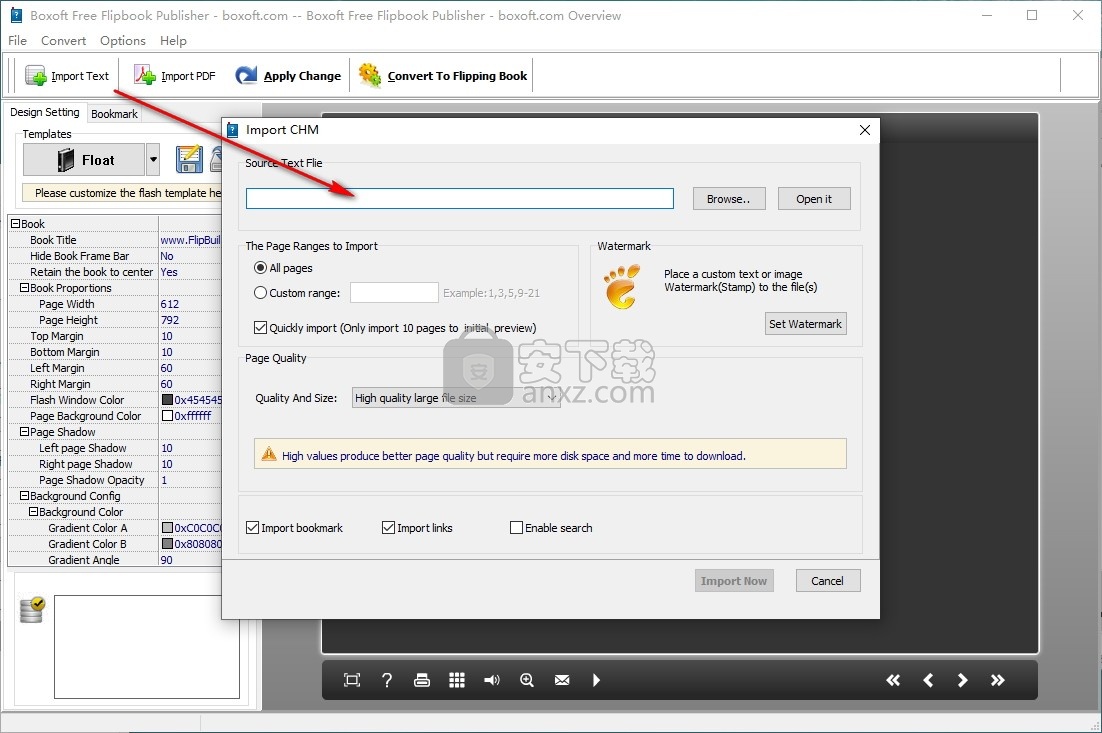Image resolution: width=1102 pixels, height=733 pixels.
Task: Click the Open it button
Action: click(x=814, y=199)
